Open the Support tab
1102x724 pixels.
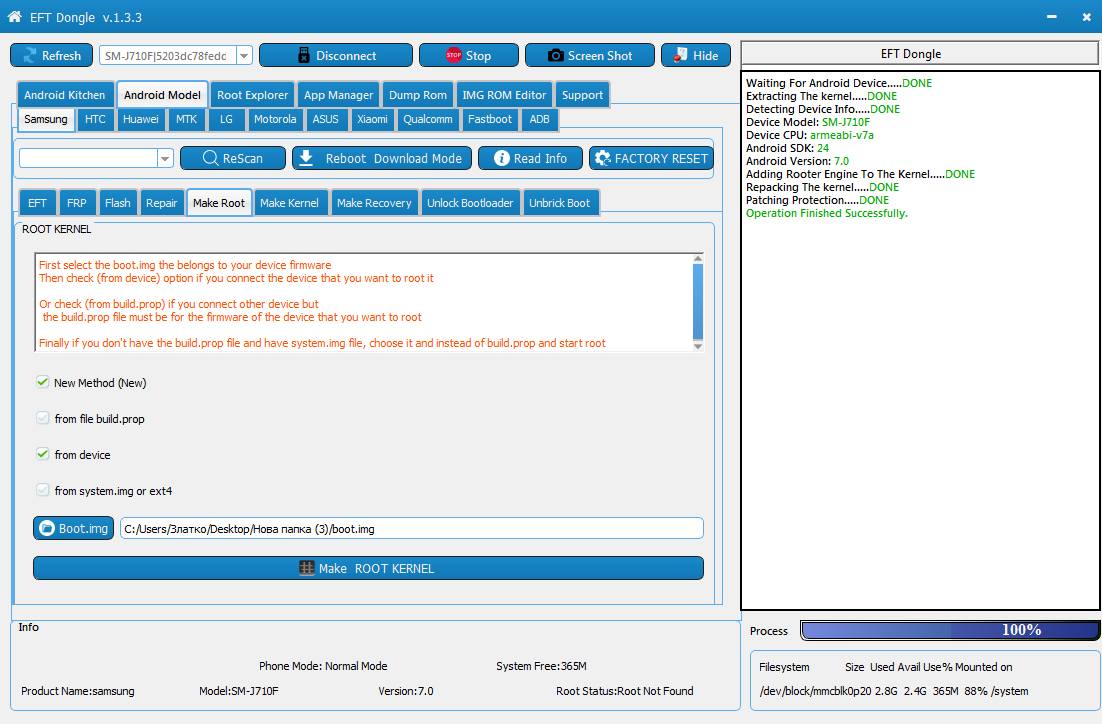pos(582,95)
